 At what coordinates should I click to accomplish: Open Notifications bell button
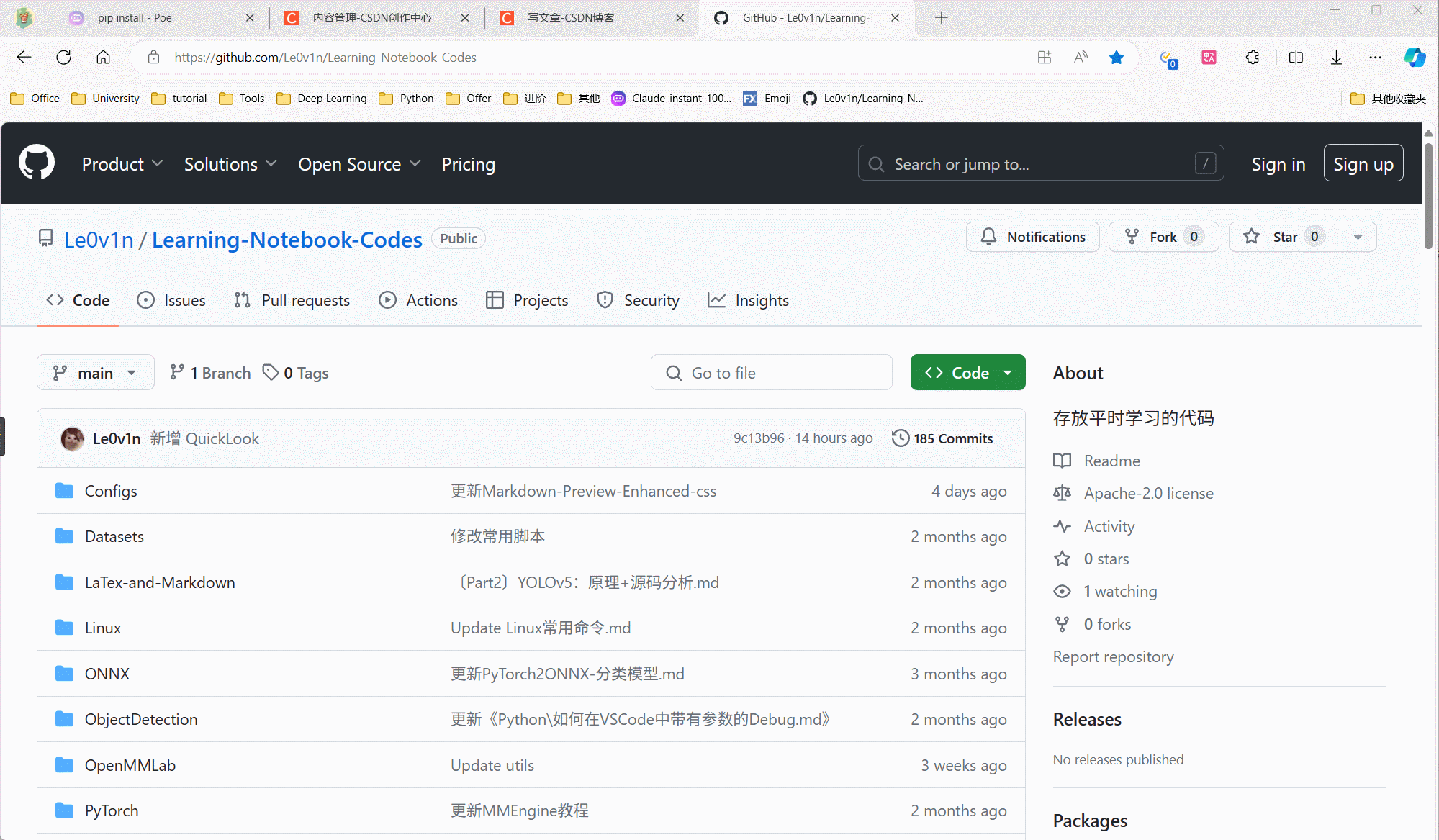coord(1033,237)
